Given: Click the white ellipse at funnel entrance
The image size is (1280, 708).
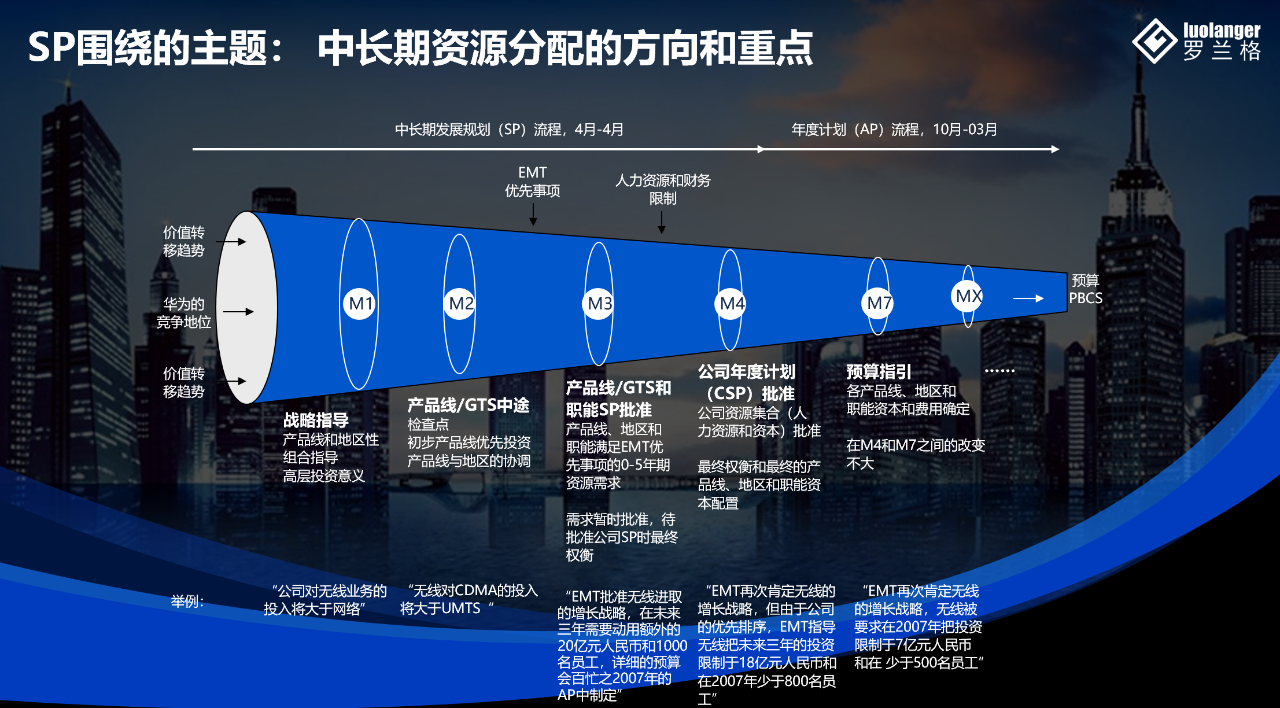Looking at the screenshot, I should [x=247, y=306].
